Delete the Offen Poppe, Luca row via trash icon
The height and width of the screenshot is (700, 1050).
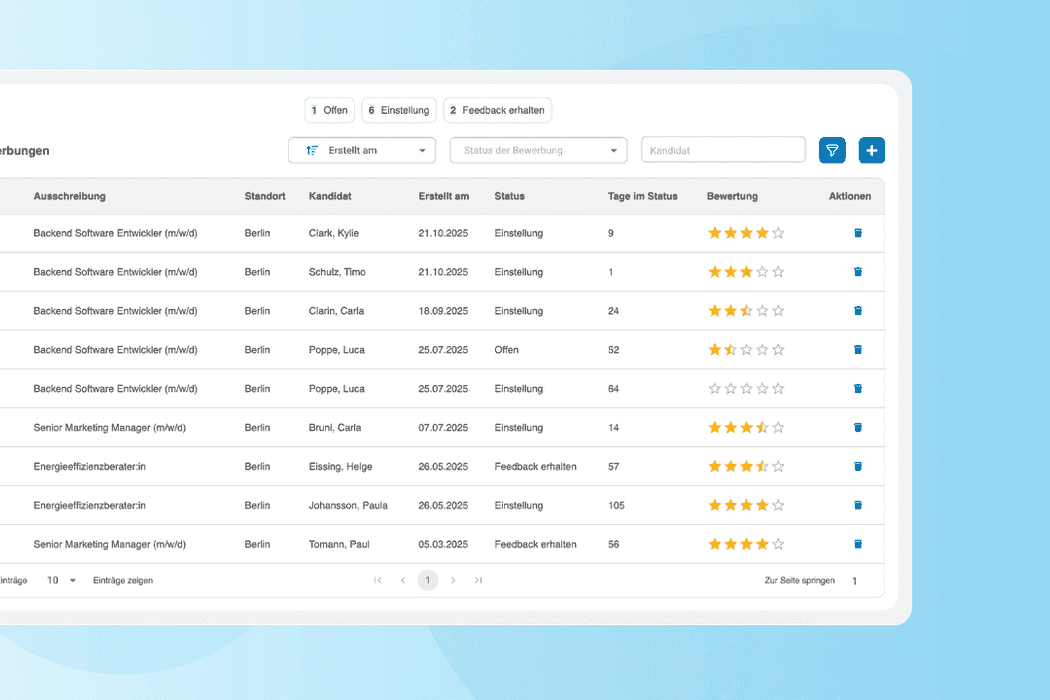(857, 349)
